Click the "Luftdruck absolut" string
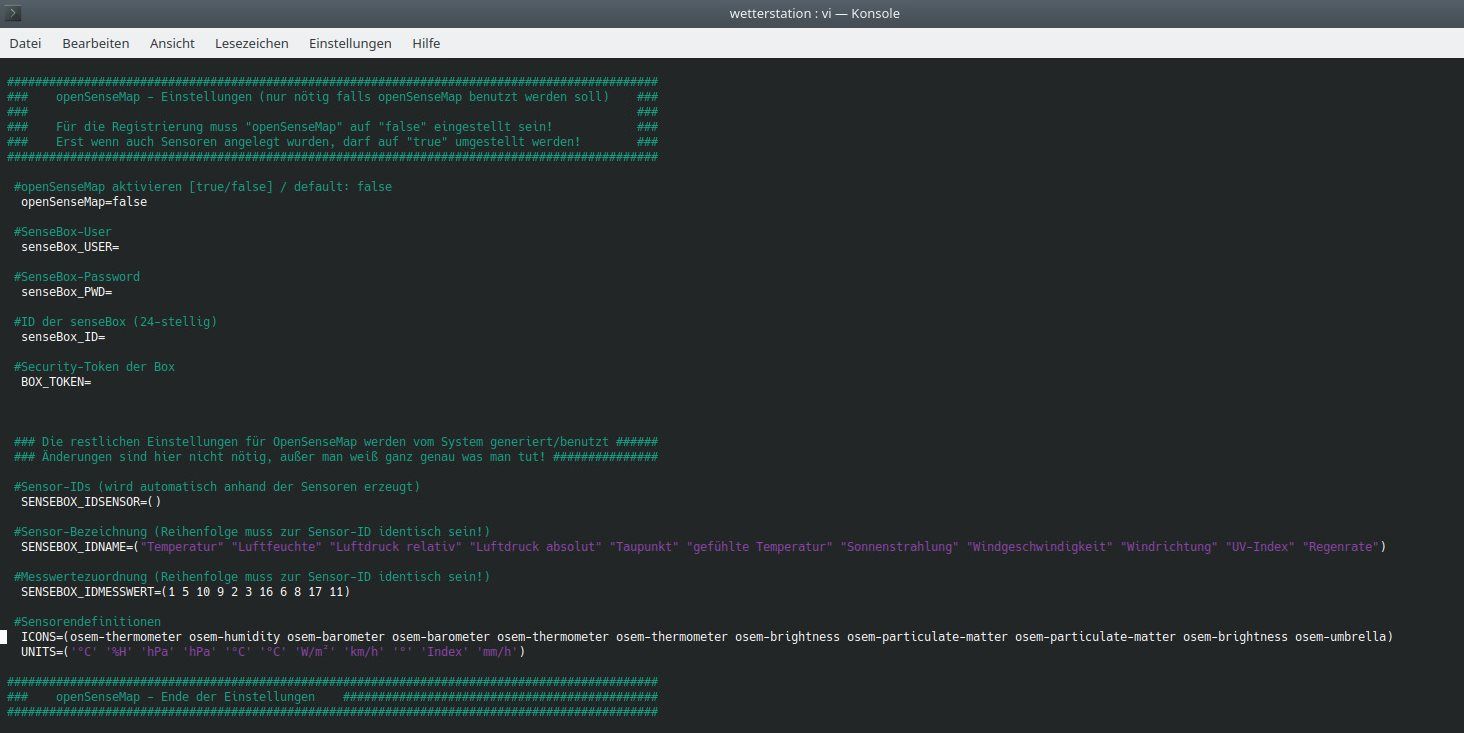The height and width of the screenshot is (733, 1464). (x=536, y=547)
